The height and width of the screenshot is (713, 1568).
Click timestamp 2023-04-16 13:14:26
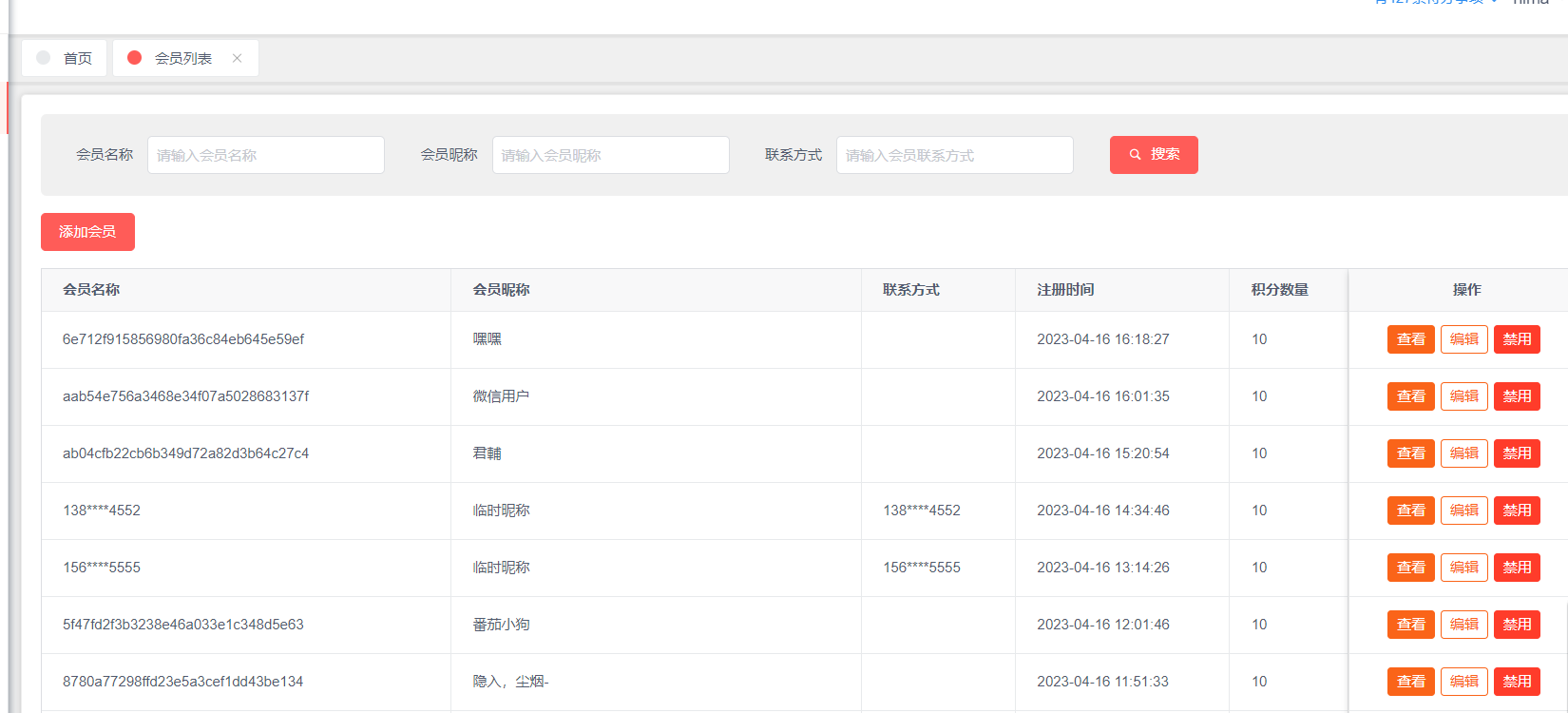tap(1103, 568)
